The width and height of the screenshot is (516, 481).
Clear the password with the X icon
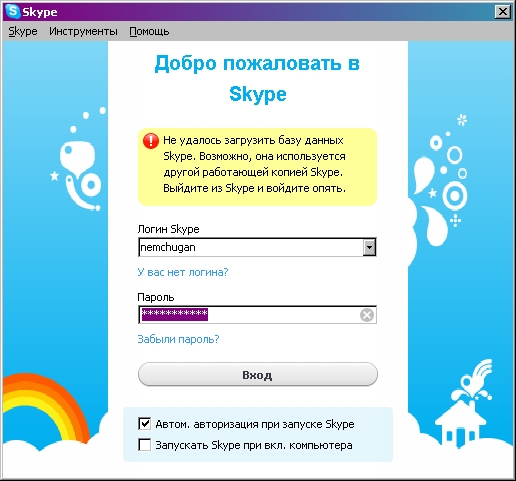[x=367, y=315]
